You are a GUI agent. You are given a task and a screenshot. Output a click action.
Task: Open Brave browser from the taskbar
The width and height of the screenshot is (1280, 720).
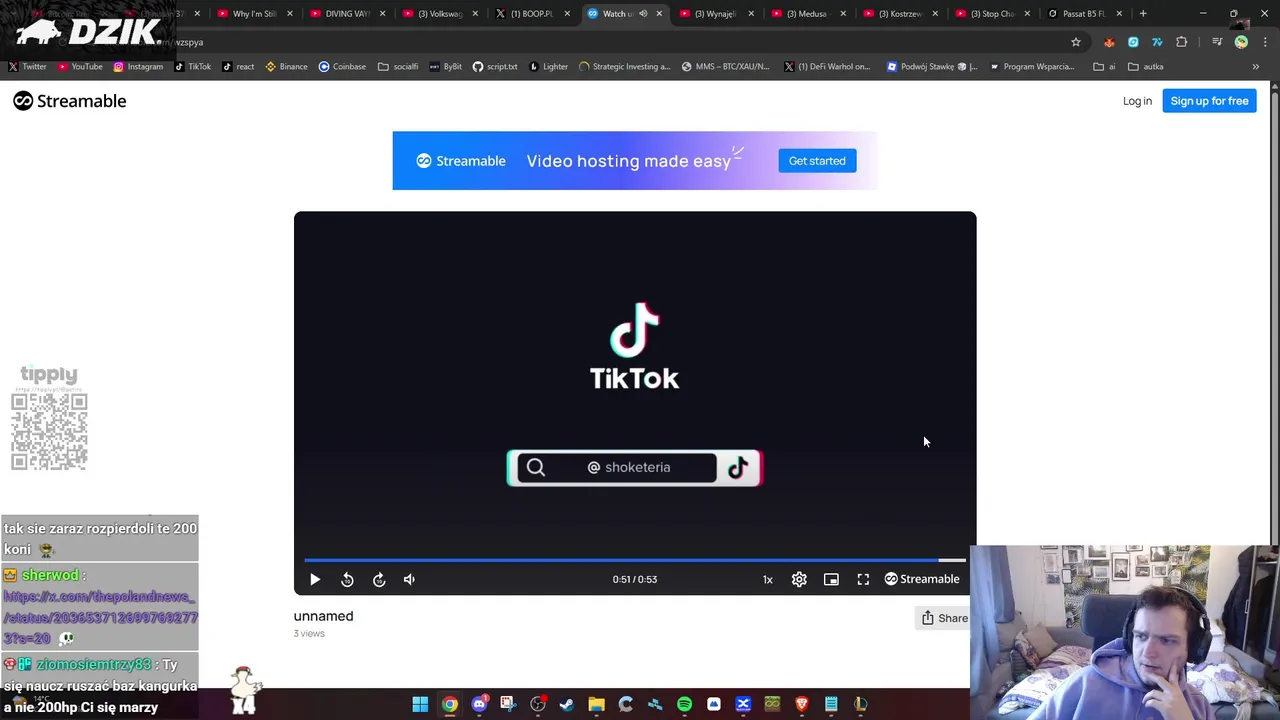tap(801, 704)
